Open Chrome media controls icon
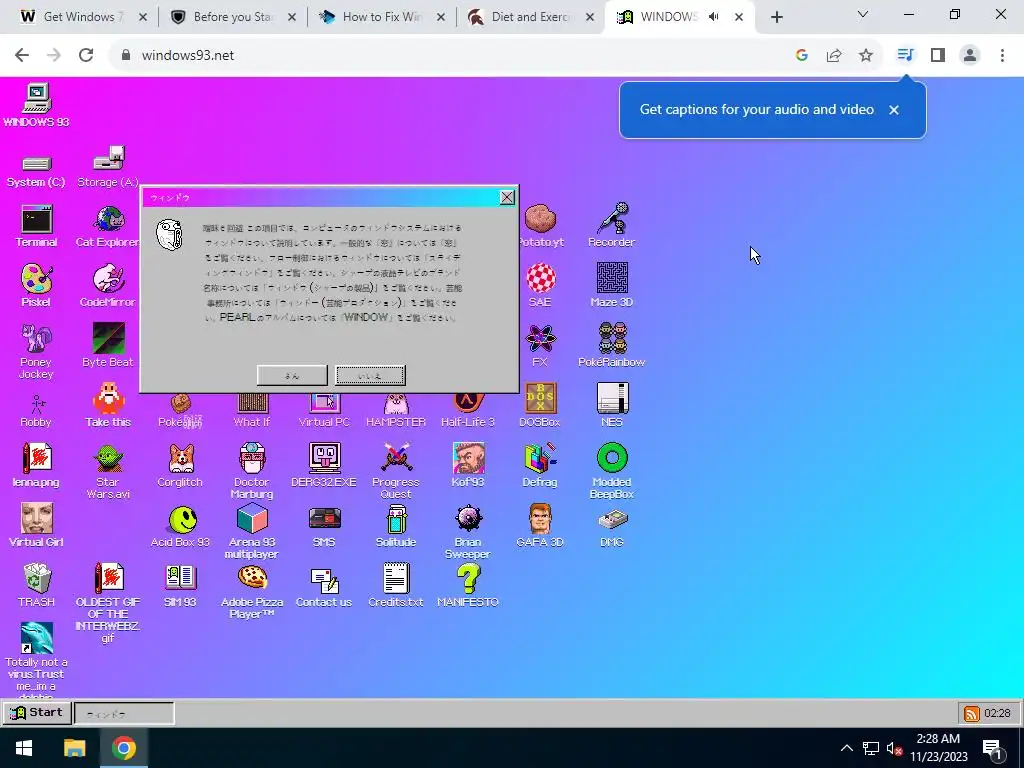This screenshot has width=1024, height=768. [905, 56]
